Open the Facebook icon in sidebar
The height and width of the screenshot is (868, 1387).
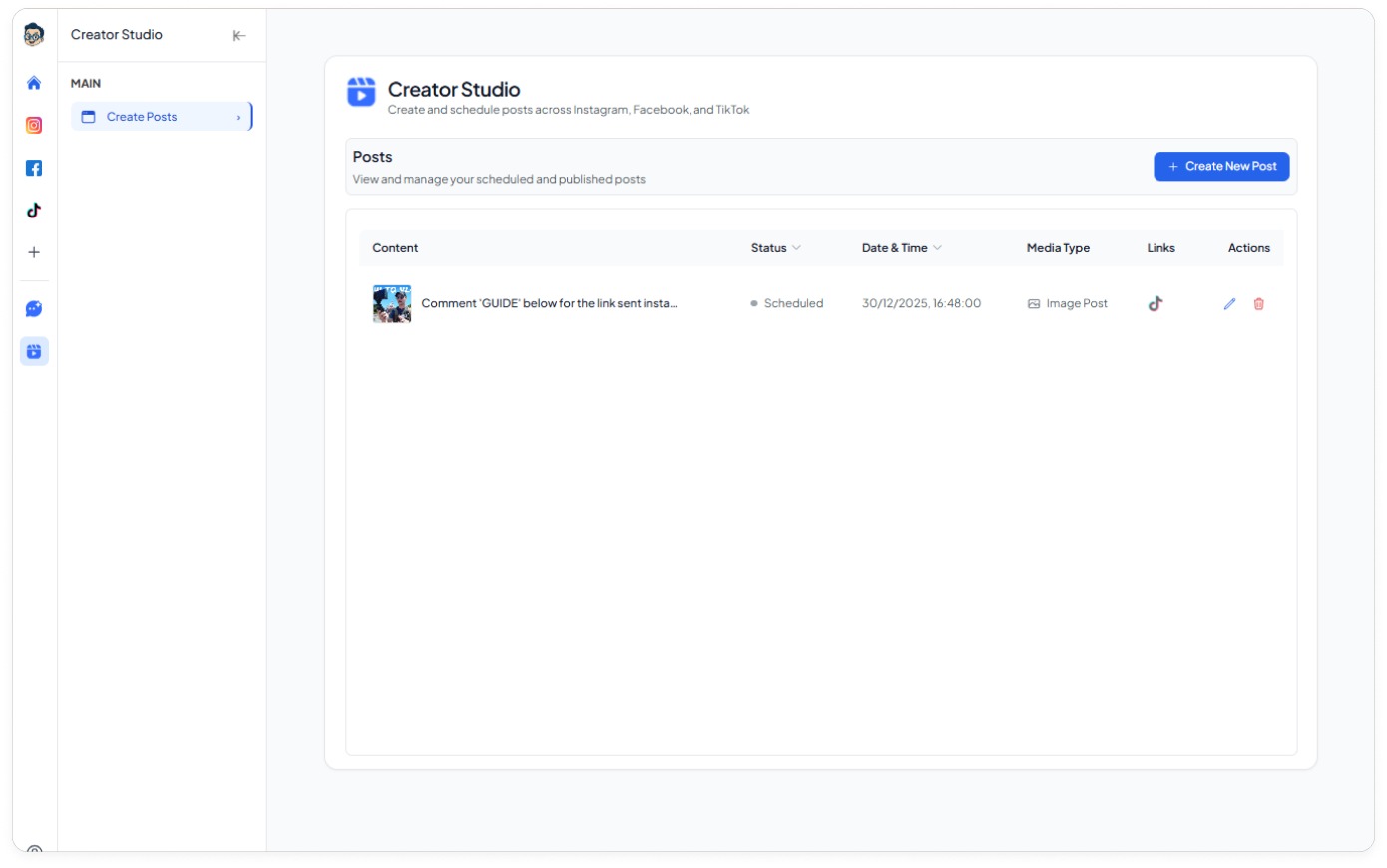(x=34, y=168)
